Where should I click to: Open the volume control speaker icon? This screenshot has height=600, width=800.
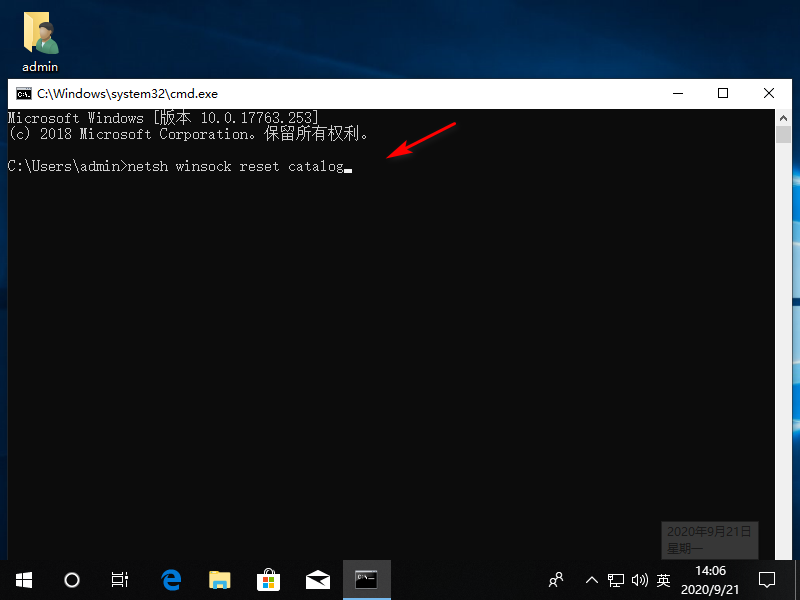640,579
